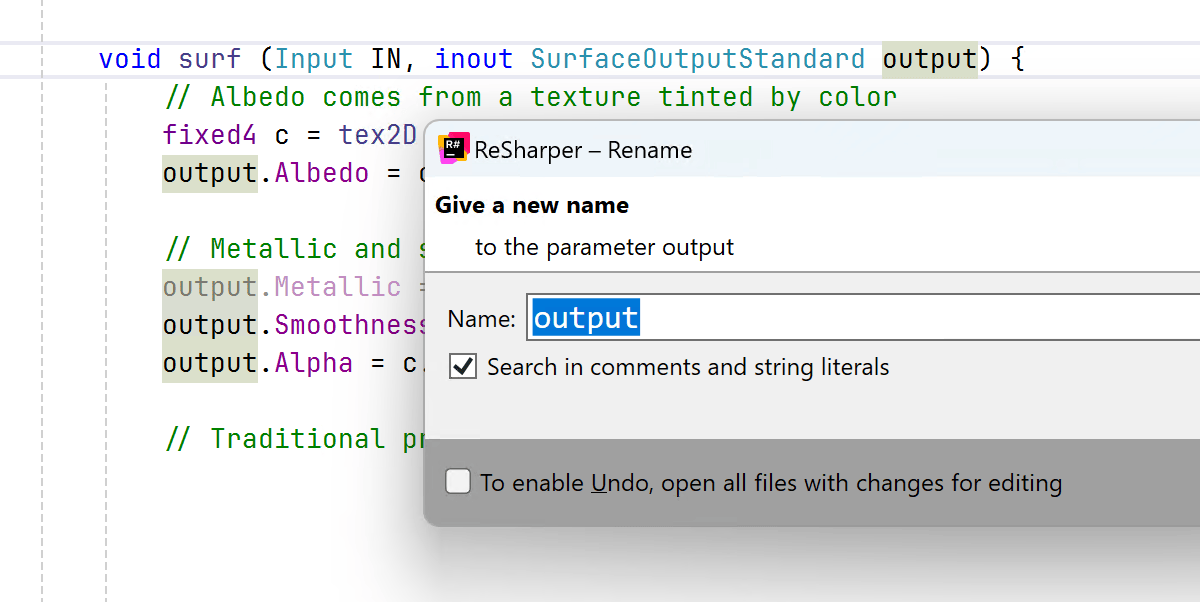The height and width of the screenshot is (602, 1200).
Task: Enable Search in comments and string literals
Action: [x=463, y=366]
